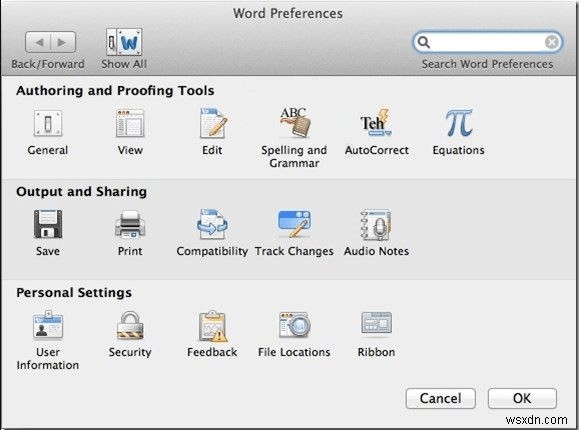This screenshot has width=579, height=430.
Task: Open the Track Changes icon
Action: coord(294,224)
